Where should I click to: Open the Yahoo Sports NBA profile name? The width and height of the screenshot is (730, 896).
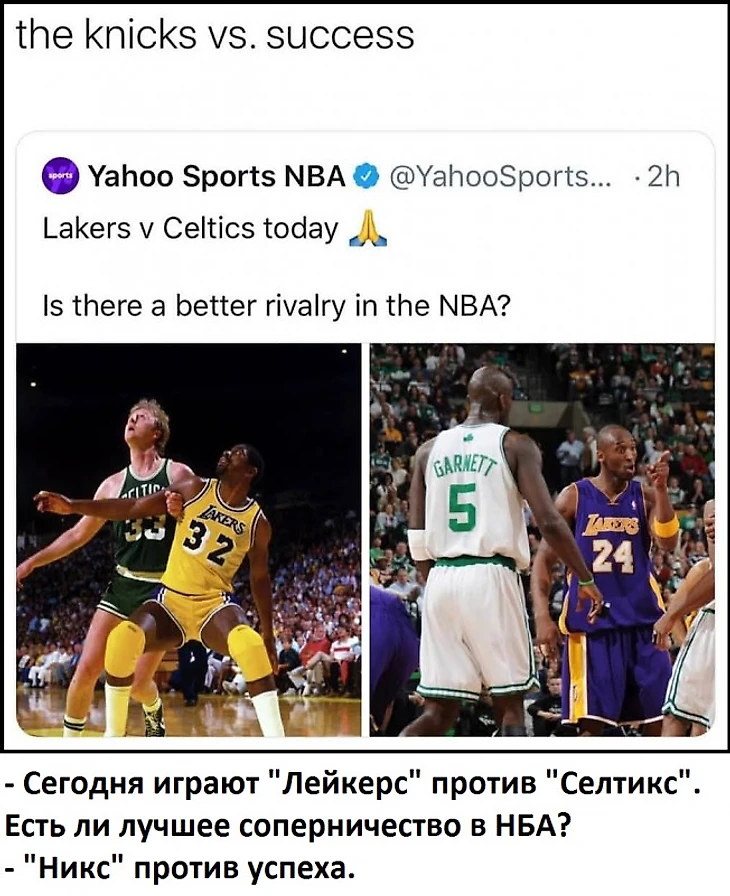click(x=217, y=177)
